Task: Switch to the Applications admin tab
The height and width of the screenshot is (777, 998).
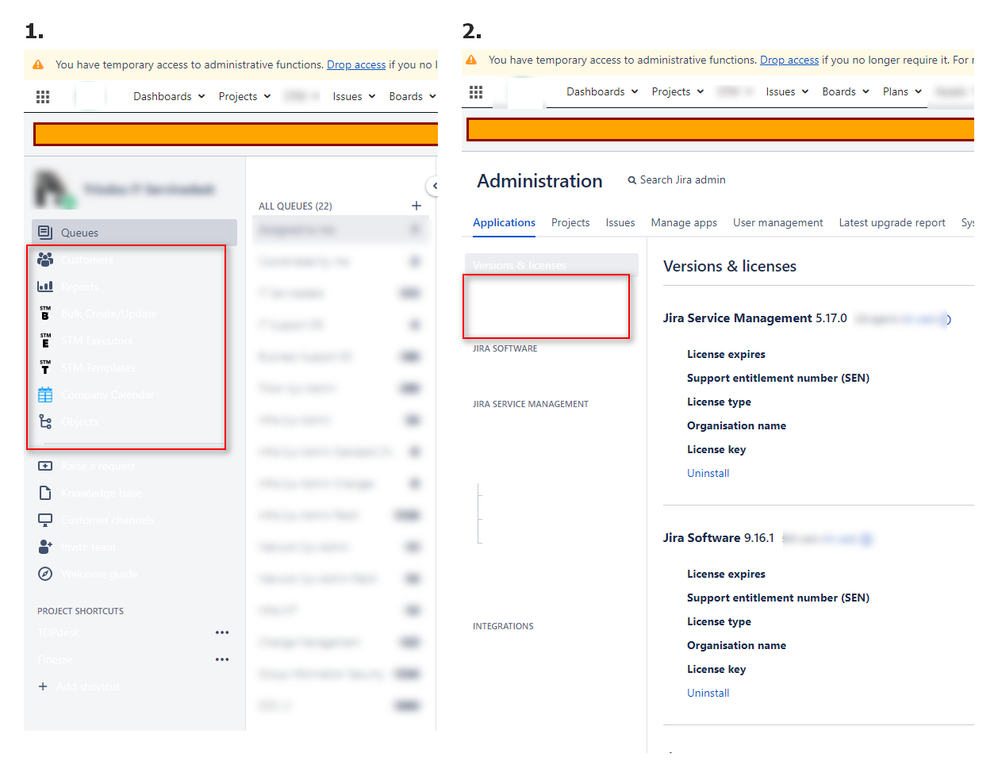Action: coord(503,223)
